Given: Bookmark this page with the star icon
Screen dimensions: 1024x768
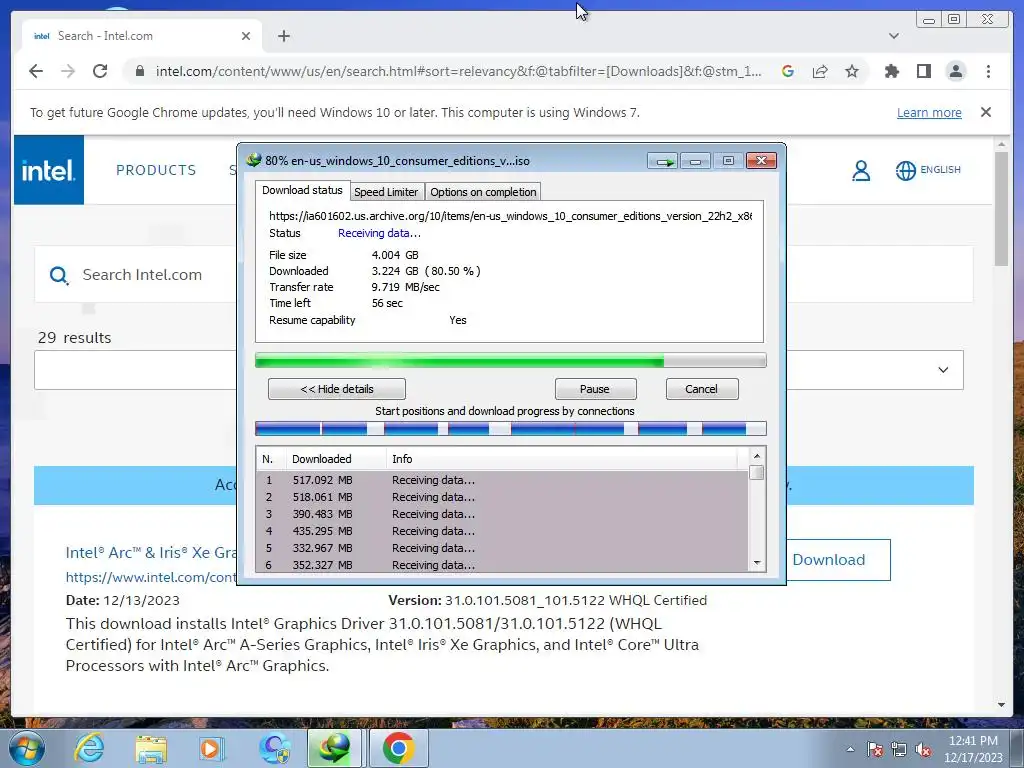Looking at the screenshot, I should (852, 71).
